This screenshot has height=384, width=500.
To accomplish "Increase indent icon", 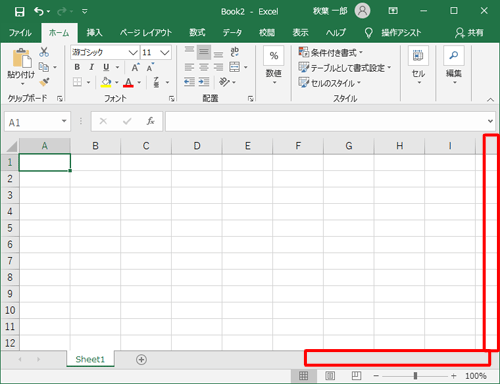I will (204, 82).
